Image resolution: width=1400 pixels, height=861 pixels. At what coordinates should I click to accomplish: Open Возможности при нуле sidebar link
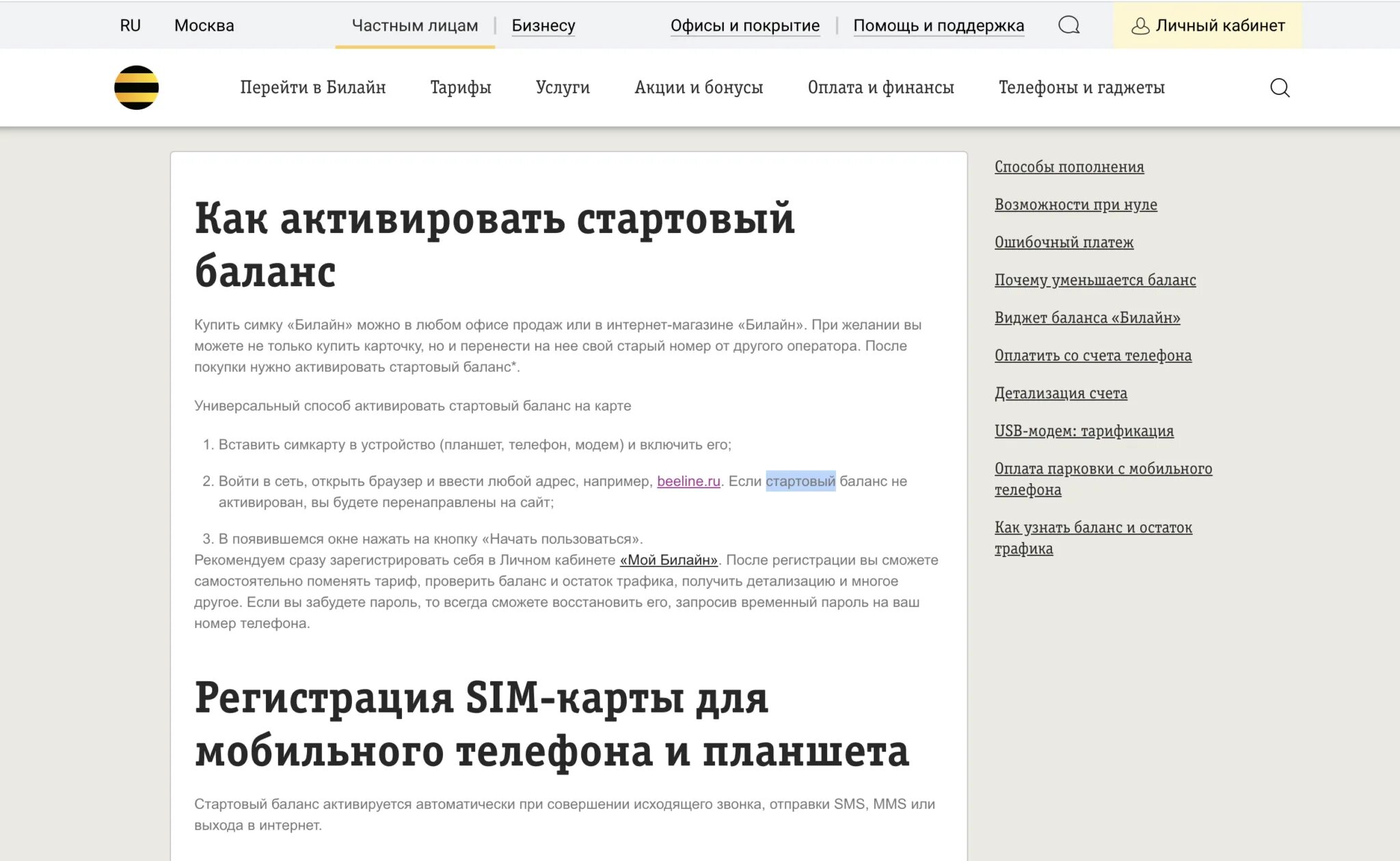tap(1076, 204)
